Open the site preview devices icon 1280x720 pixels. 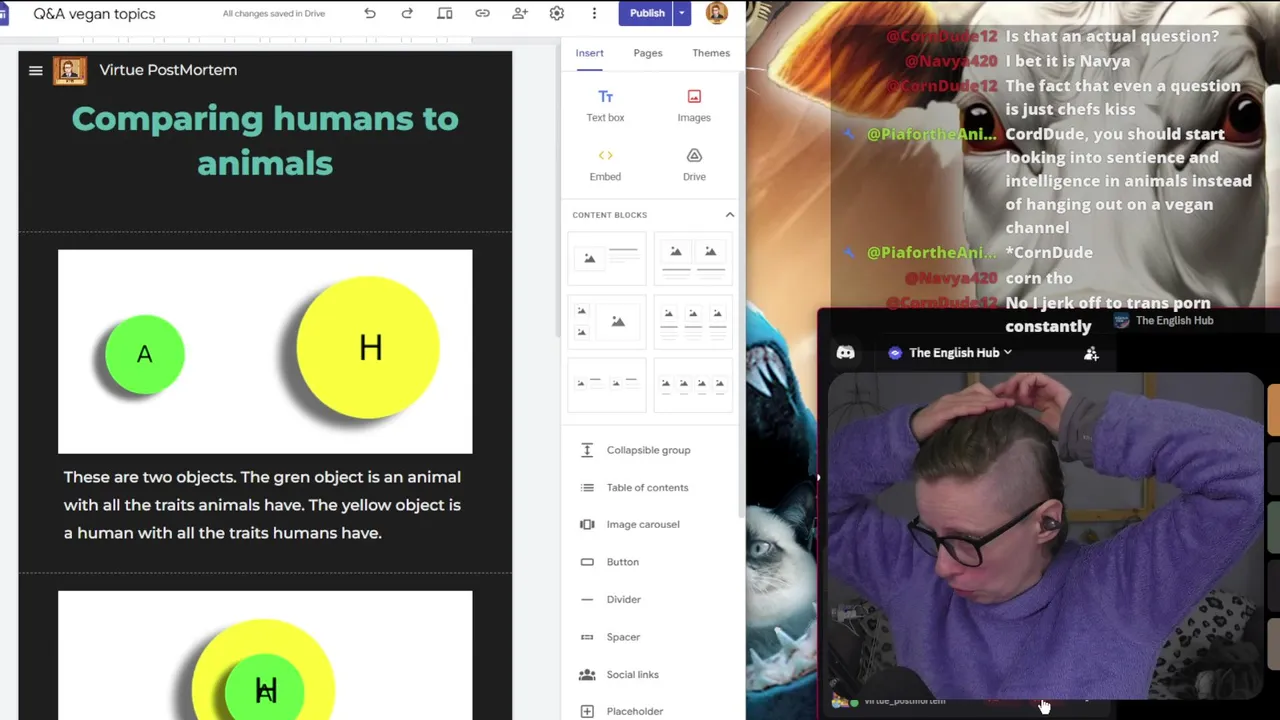coord(445,13)
